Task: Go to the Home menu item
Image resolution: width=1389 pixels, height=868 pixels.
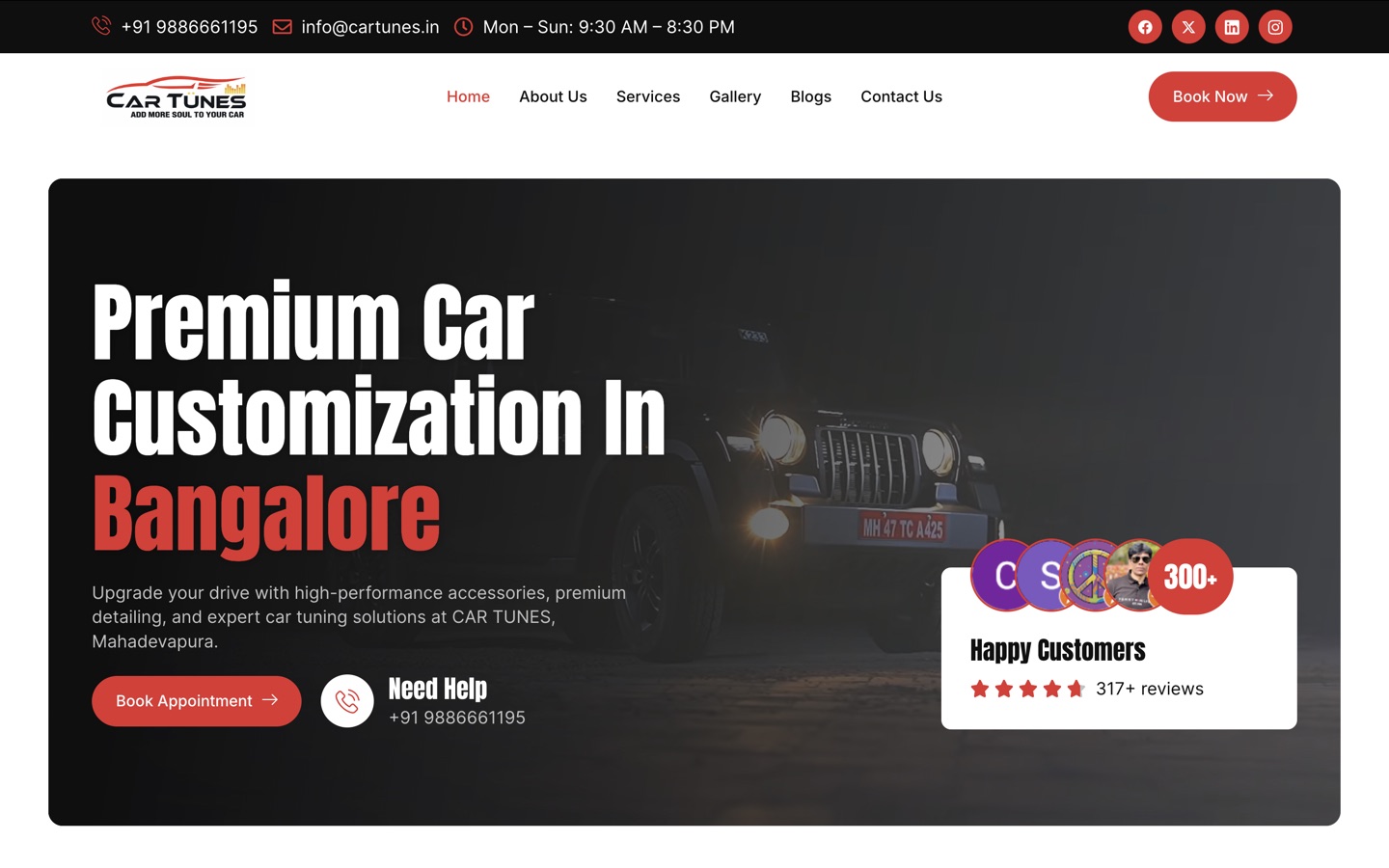Action: tap(468, 96)
